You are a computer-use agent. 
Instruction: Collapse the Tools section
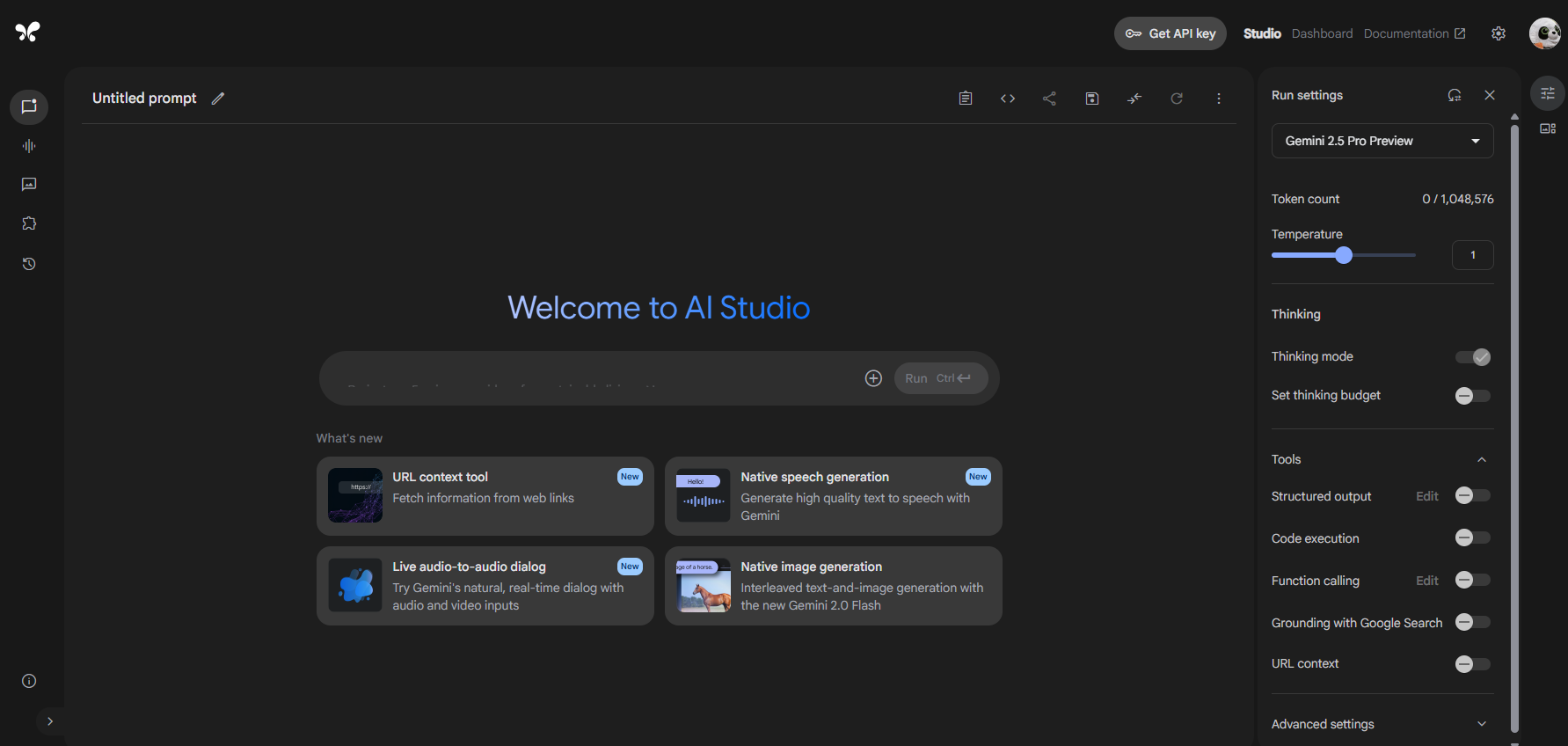point(1482,459)
